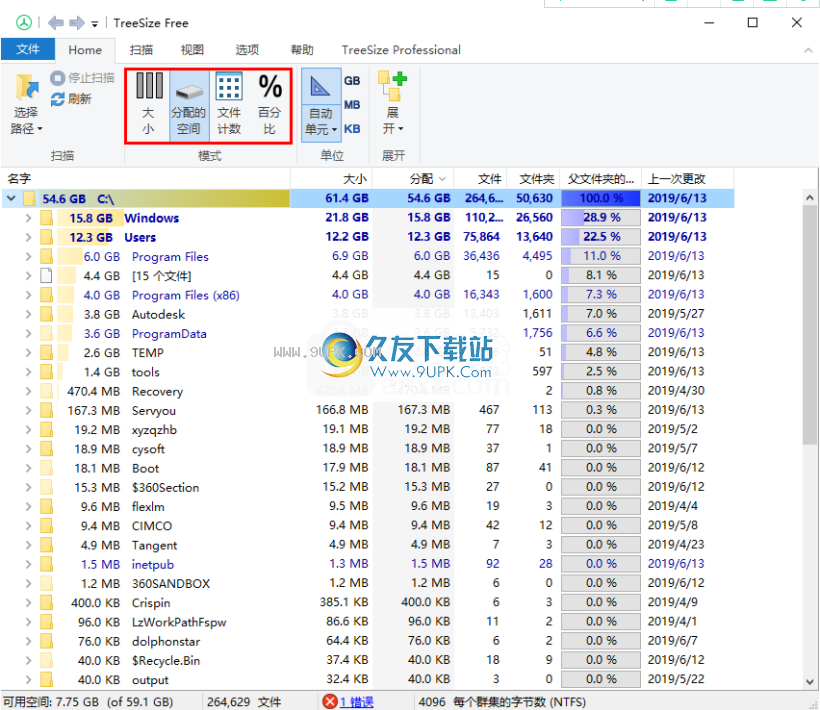Viewport: 820px width, 710px height.
Task: Open the 帮助 help tab
Action: (302, 50)
